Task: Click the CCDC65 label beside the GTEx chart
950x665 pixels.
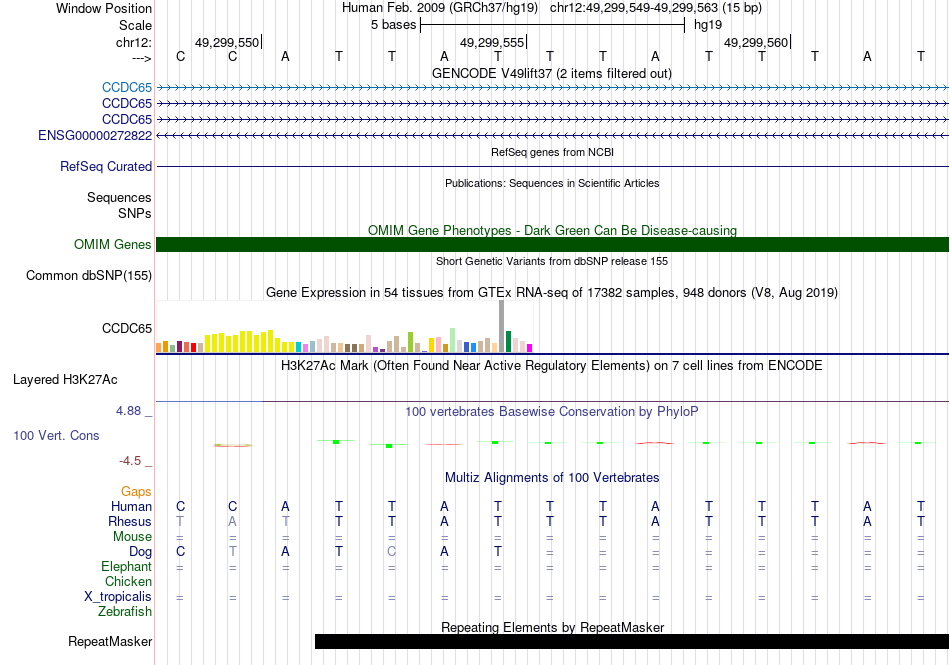Action: click(x=127, y=328)
